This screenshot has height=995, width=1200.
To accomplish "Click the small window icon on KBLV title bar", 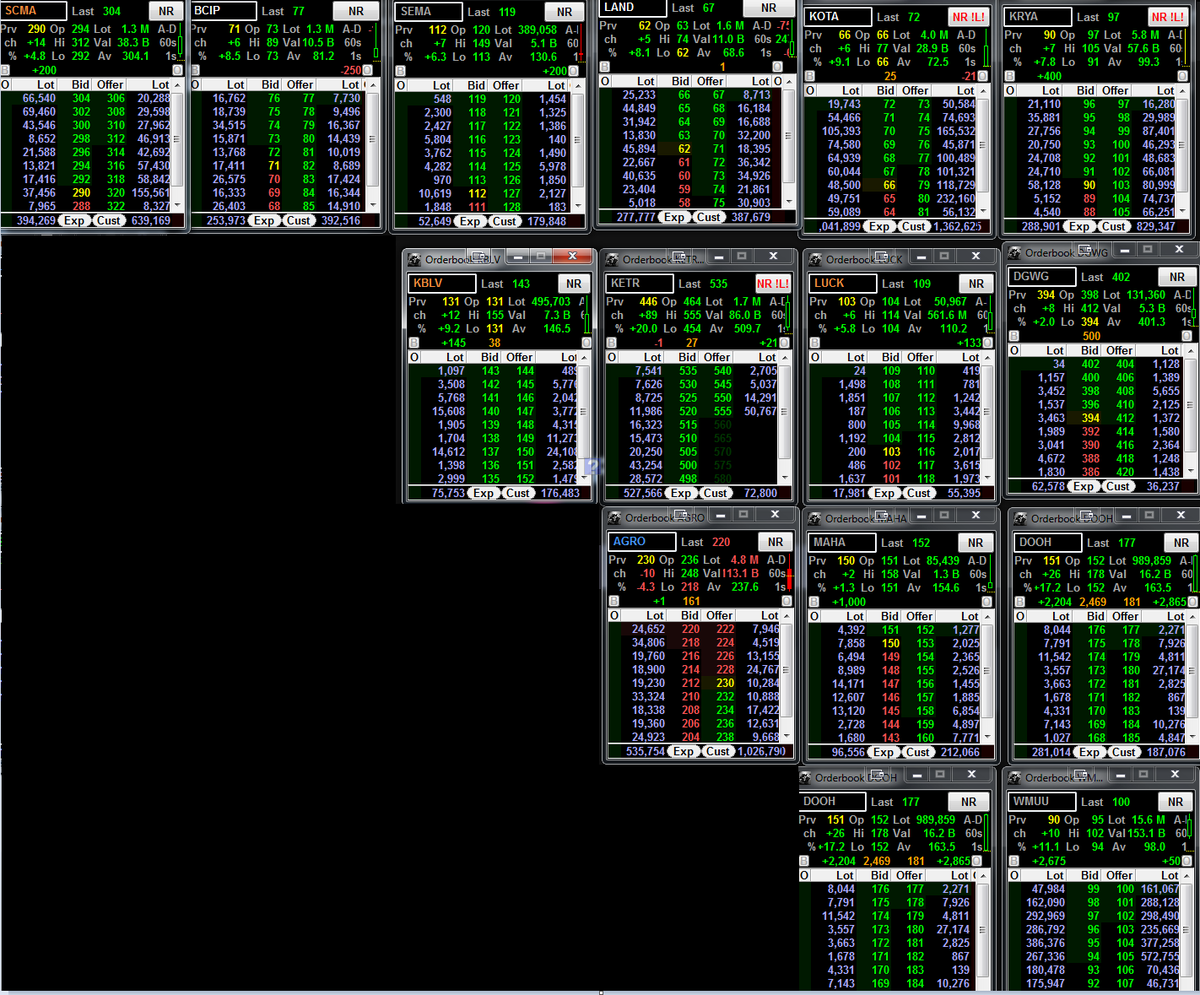I will click(x=479, y=257).
